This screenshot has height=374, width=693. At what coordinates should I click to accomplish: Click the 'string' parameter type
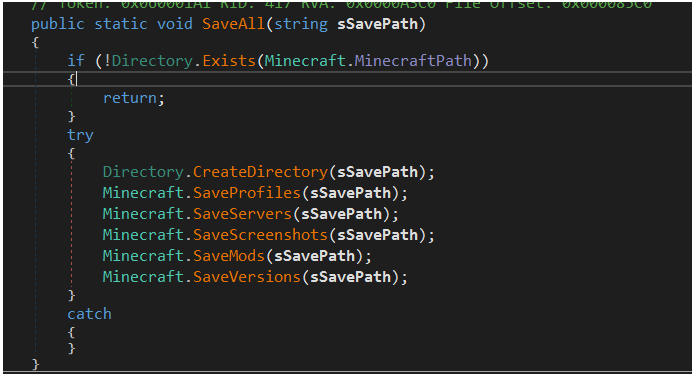(x=301, y=24)
